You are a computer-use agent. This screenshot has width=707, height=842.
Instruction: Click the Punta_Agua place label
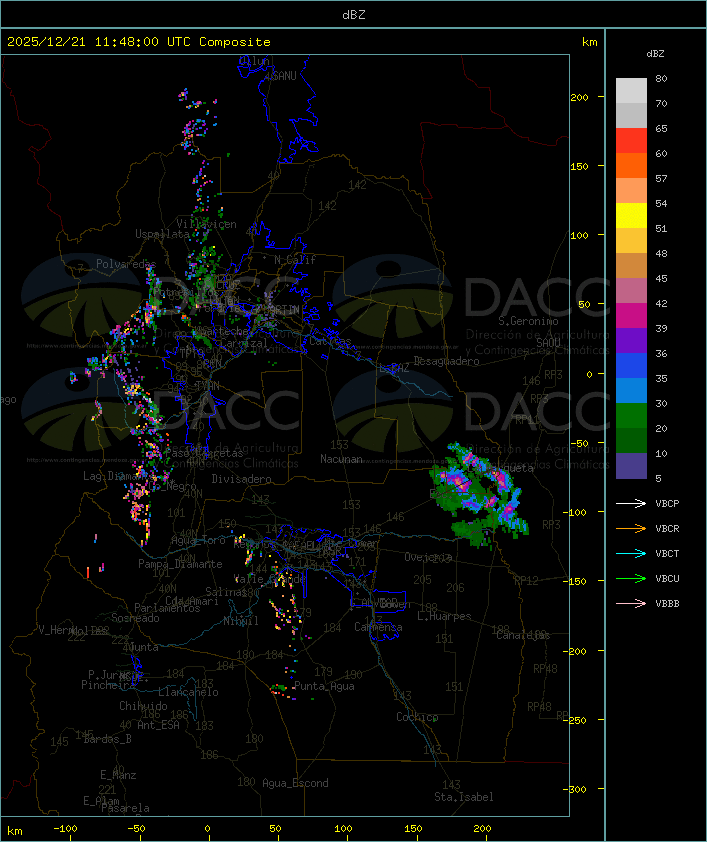click(x=324, y=686)
